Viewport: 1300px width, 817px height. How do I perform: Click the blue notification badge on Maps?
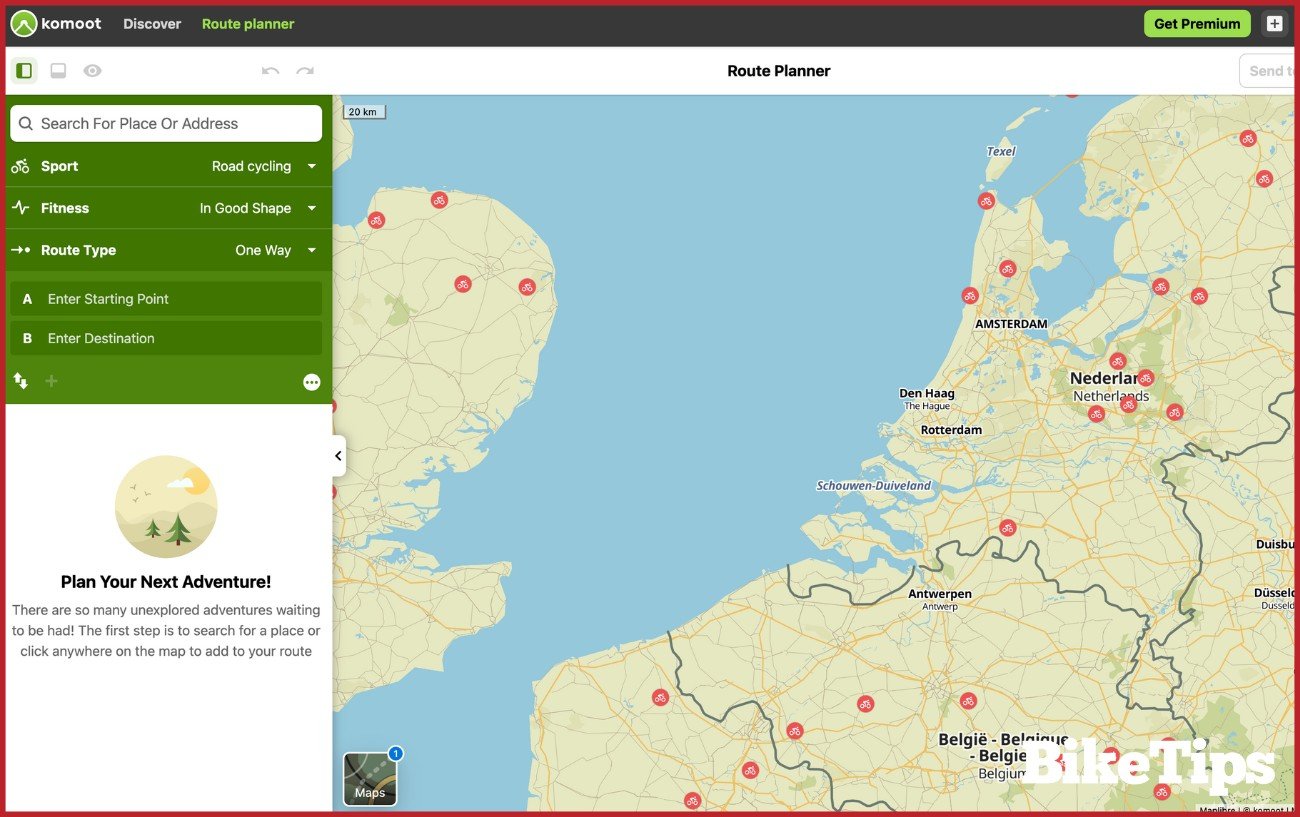[395, 753]
